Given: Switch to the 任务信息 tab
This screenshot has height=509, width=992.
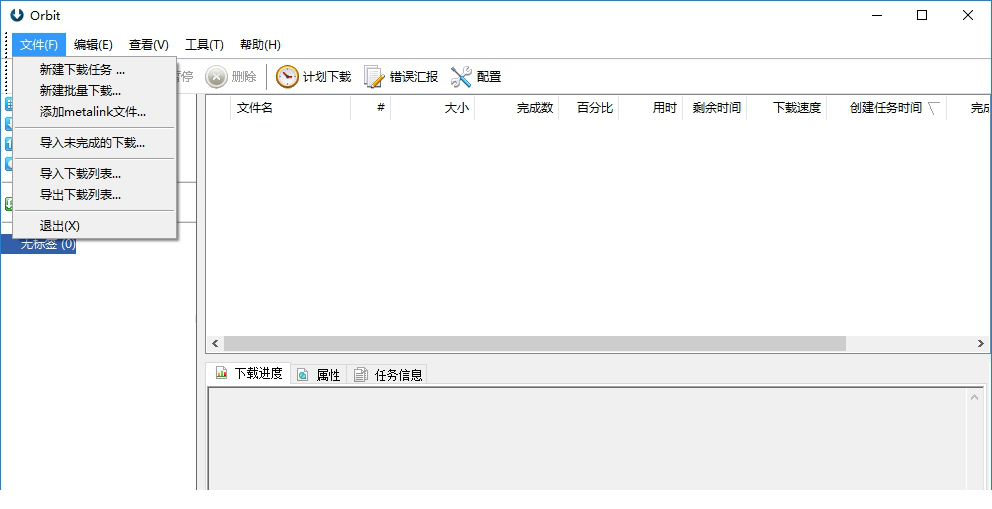Looking at the screenshot, I should (x=388, y=375).
